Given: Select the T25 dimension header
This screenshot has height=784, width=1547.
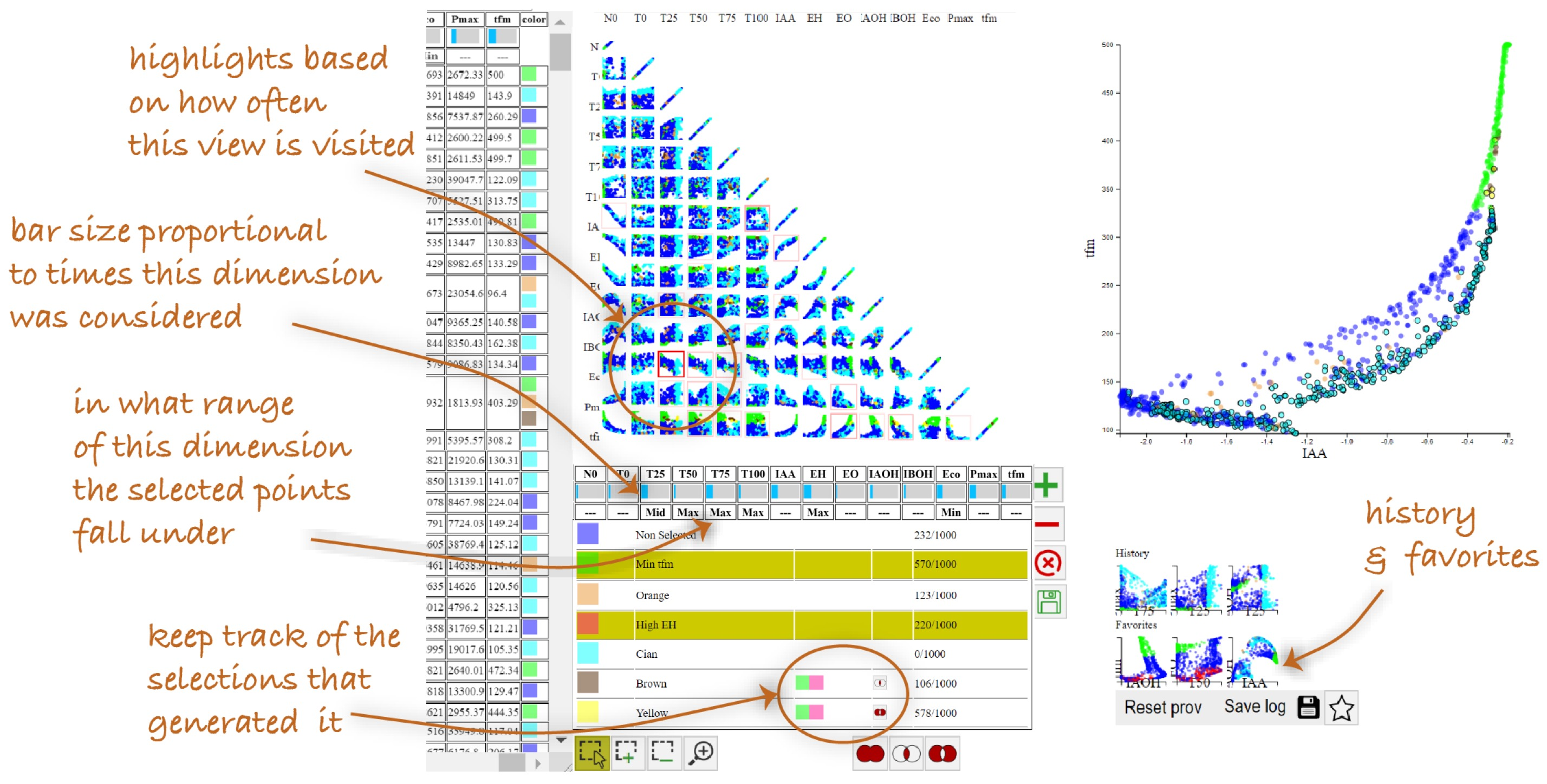Looking at the screenshot, I should tap(655, 474).
